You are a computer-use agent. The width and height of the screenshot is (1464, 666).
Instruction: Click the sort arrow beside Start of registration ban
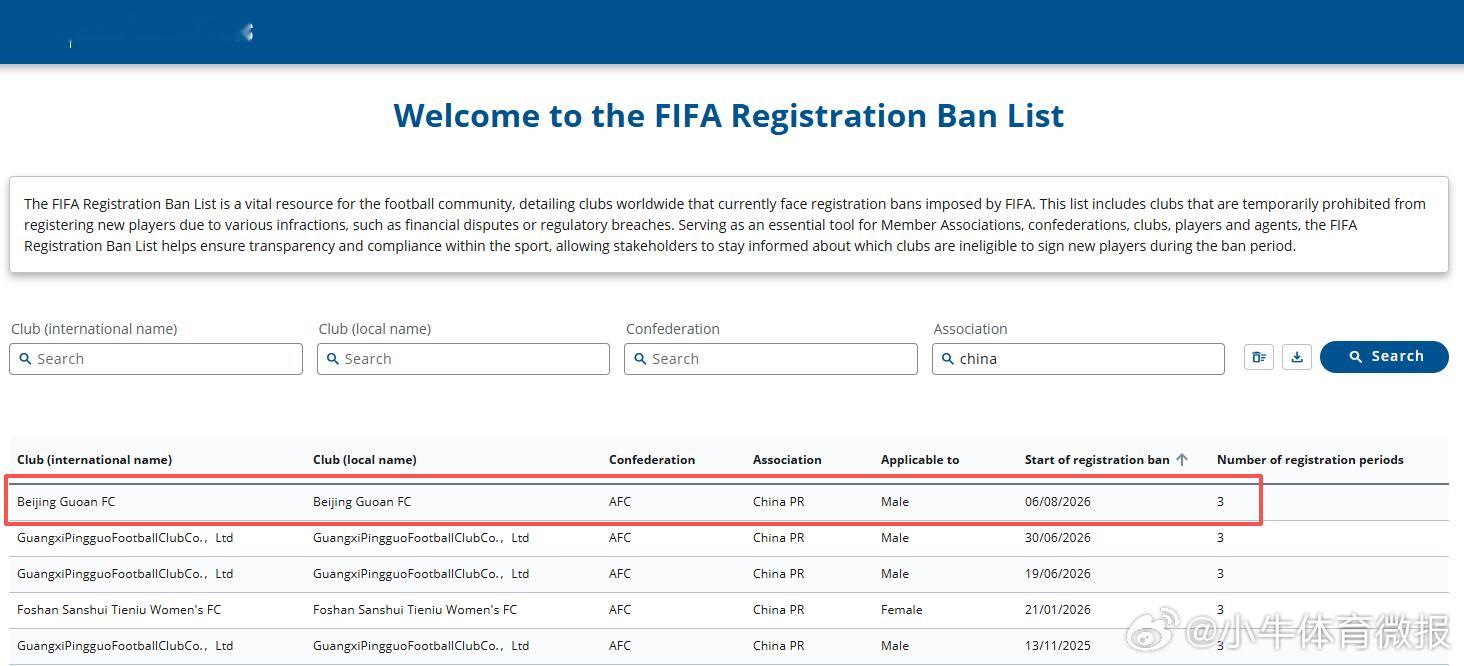1182,460
